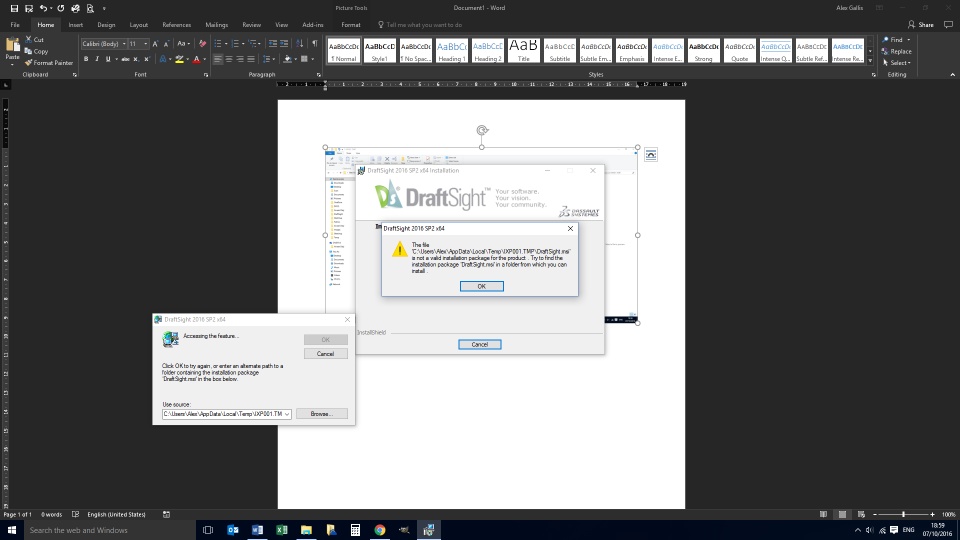Open Outlook from the taskbar
Image resolution: width=960 pixels, height=540 pixels.
pos(233,530)
